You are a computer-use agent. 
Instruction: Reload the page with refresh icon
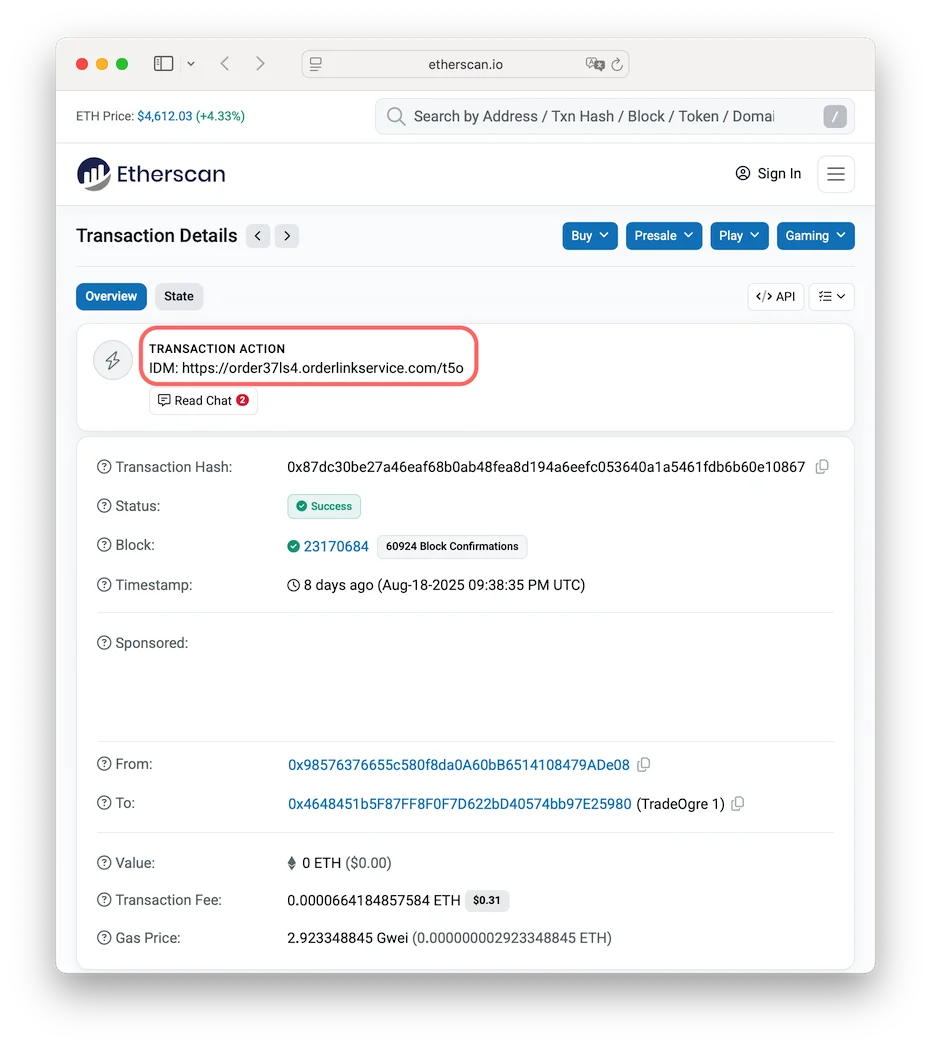pos(617,64)
